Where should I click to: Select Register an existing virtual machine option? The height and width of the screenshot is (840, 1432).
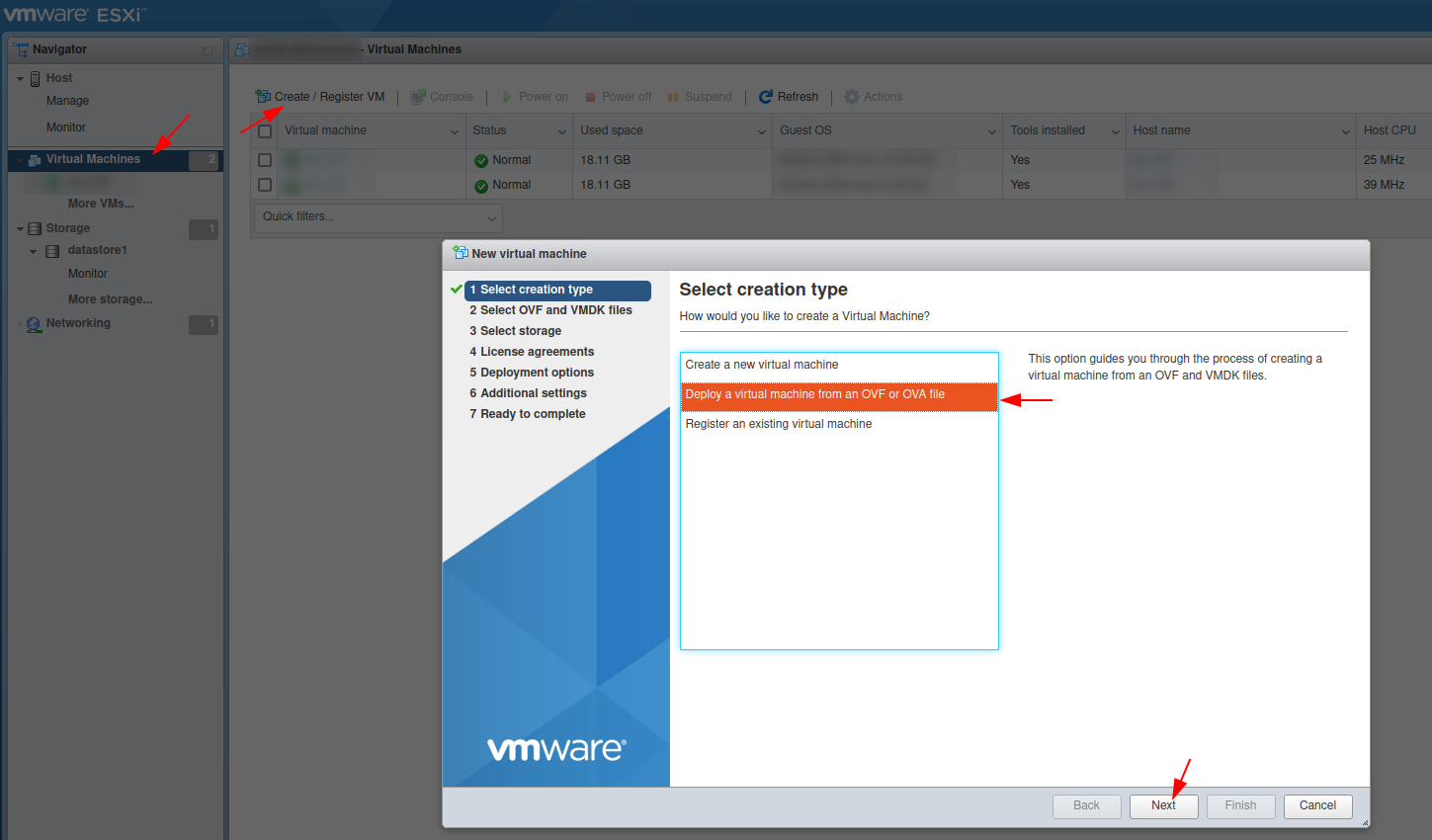point(779,424)
